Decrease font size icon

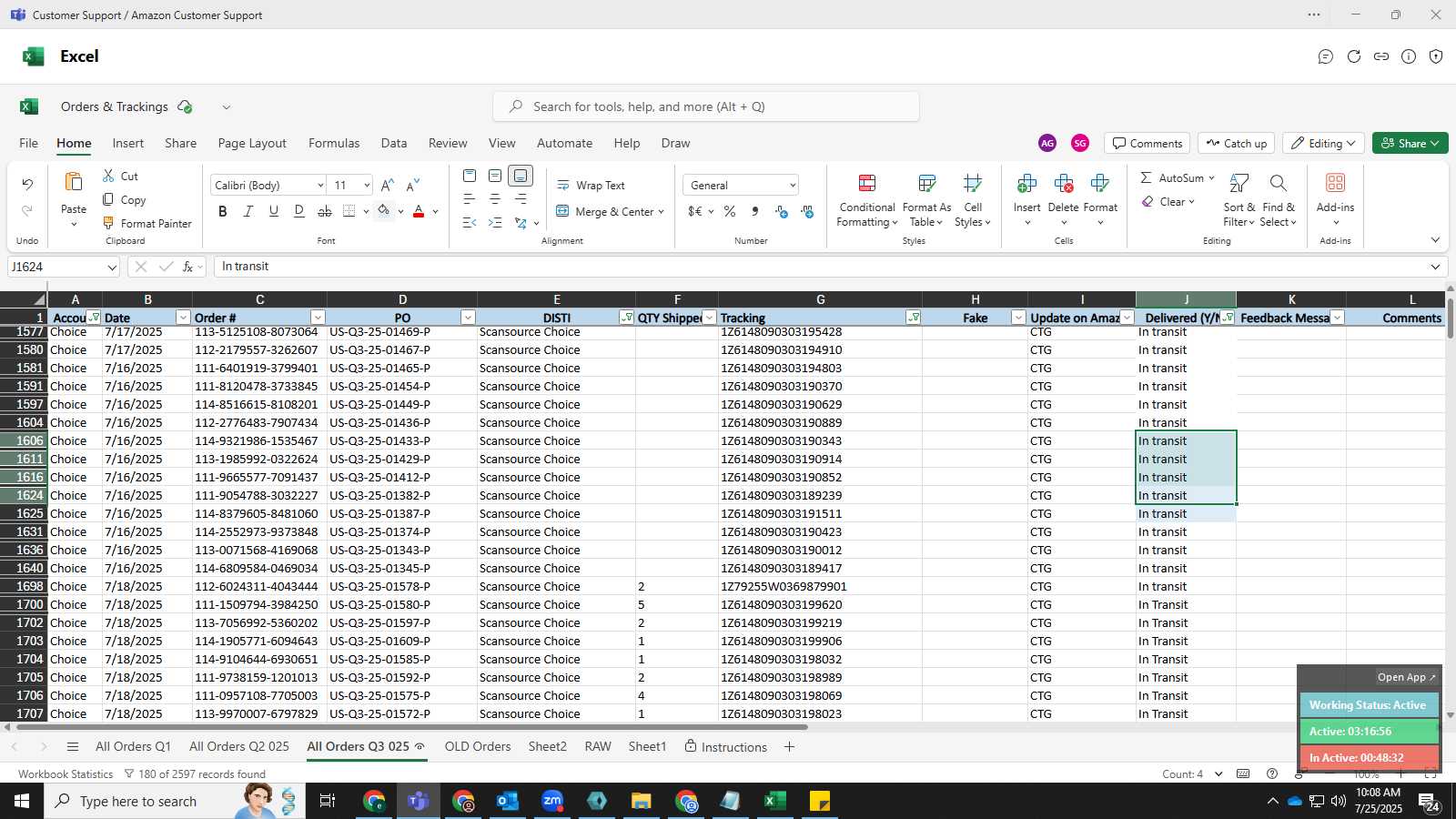pyautogui.click(x=413, y=185)
